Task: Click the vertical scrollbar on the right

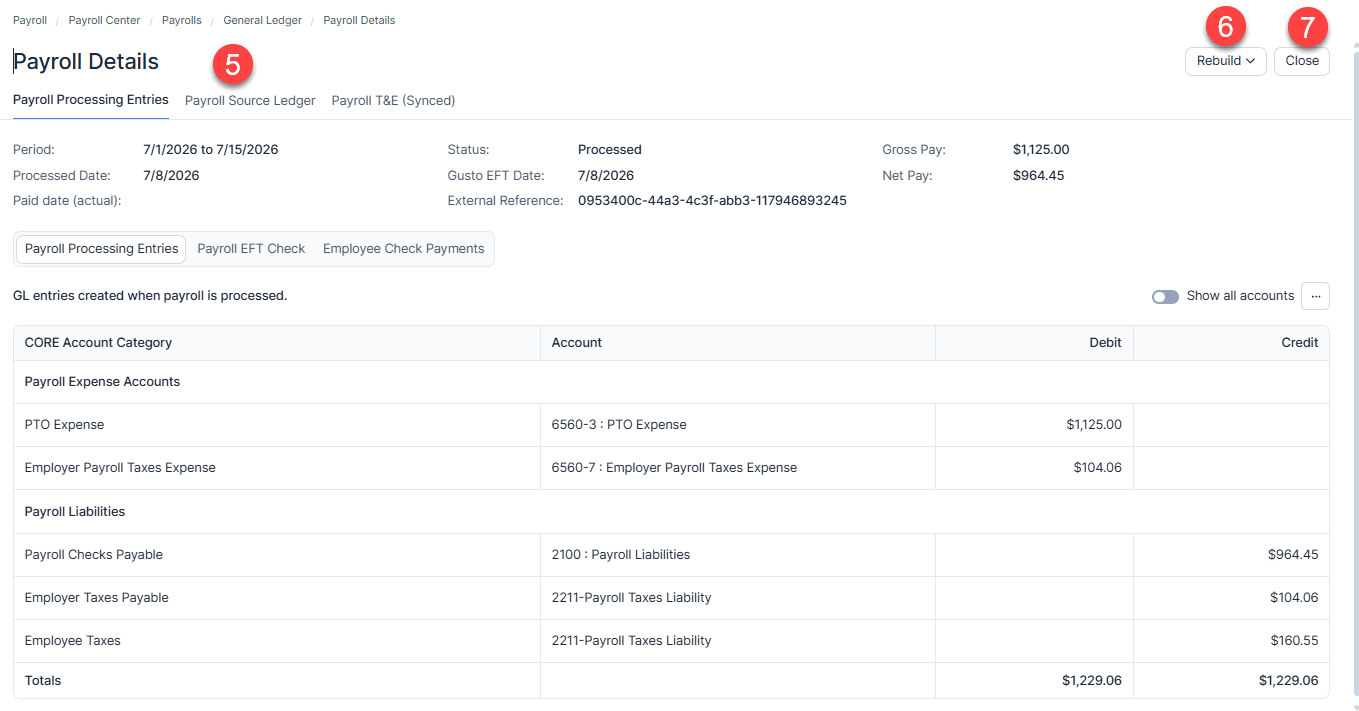Action: [x=1355, y=375]
